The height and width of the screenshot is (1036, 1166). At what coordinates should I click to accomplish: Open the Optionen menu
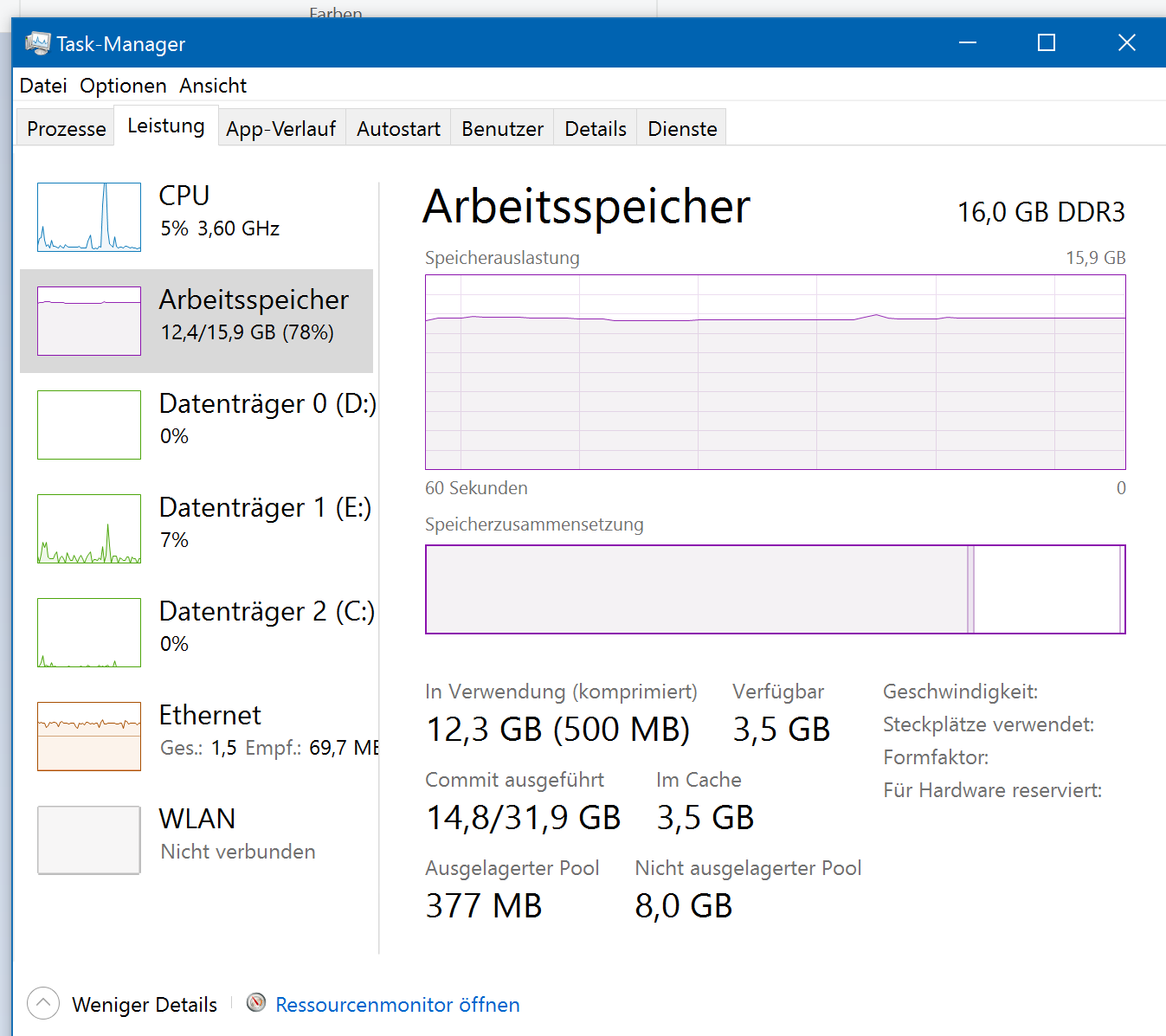point(123,86)
